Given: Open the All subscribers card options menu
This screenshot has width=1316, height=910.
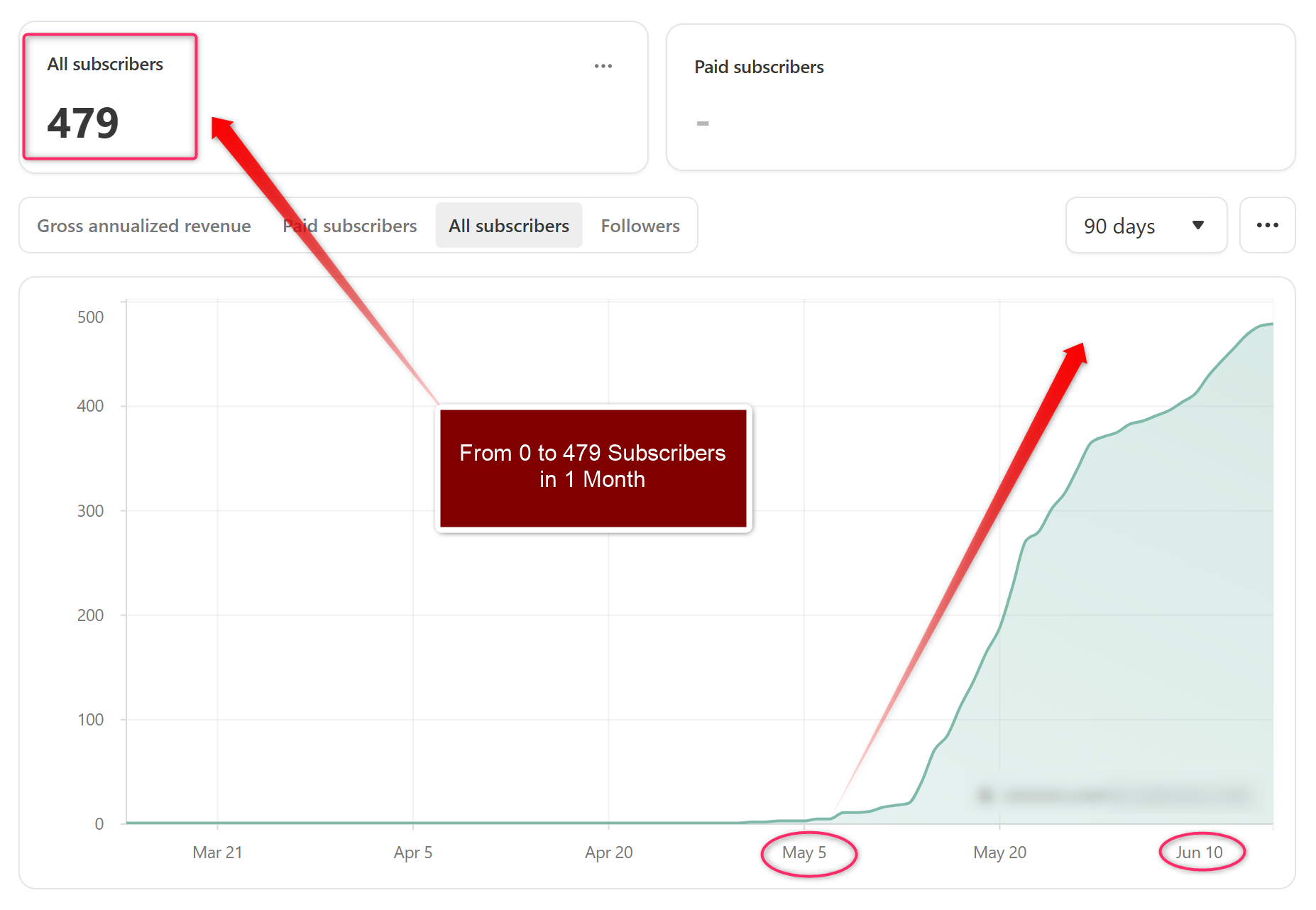Looking at the screenshot, I should (603, 66).
